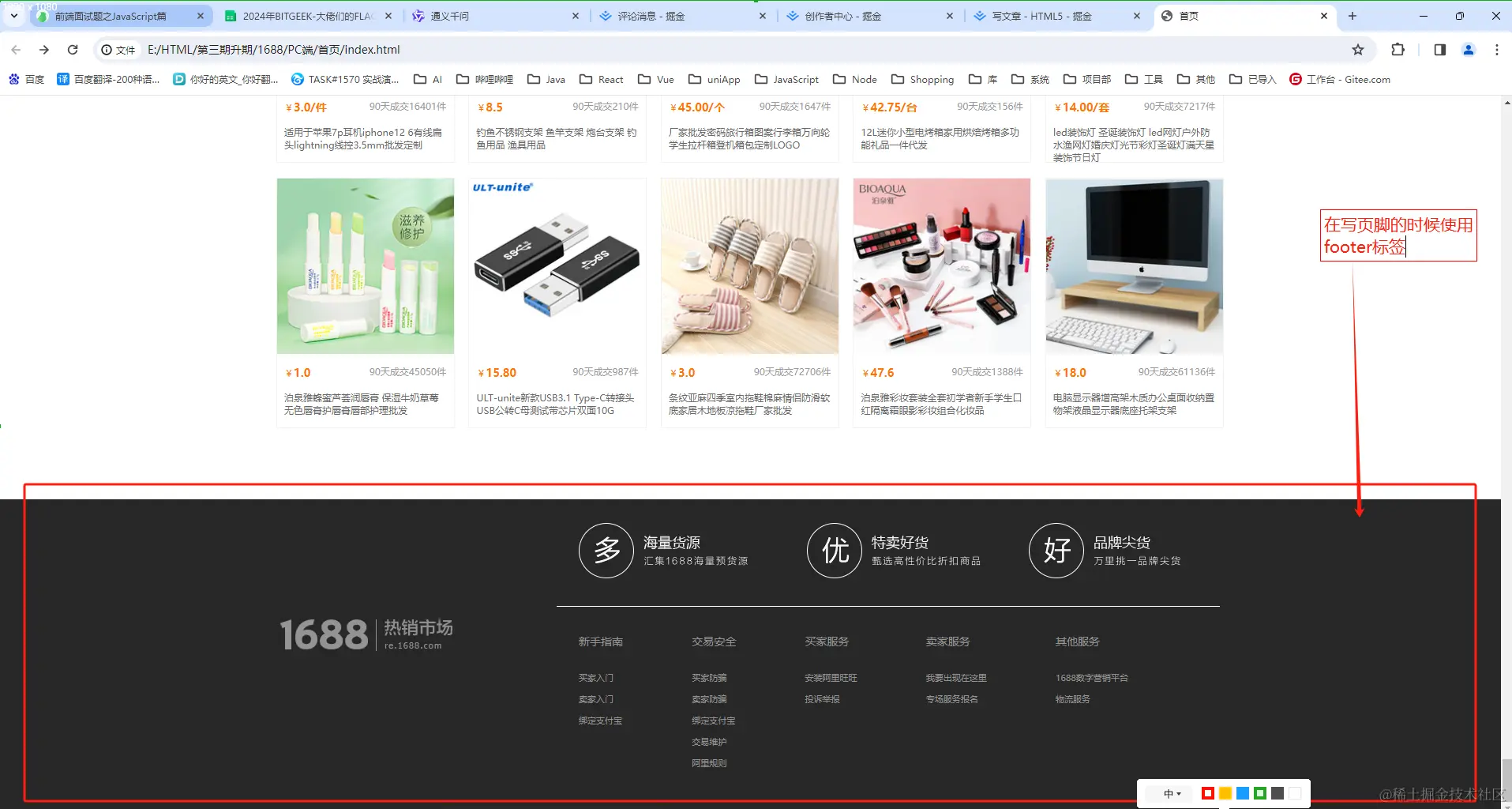Open the 工作台 - Gitee.com bookmark
The height and width of the screenshot is (809, 1512).
[x=1340, y=79]
